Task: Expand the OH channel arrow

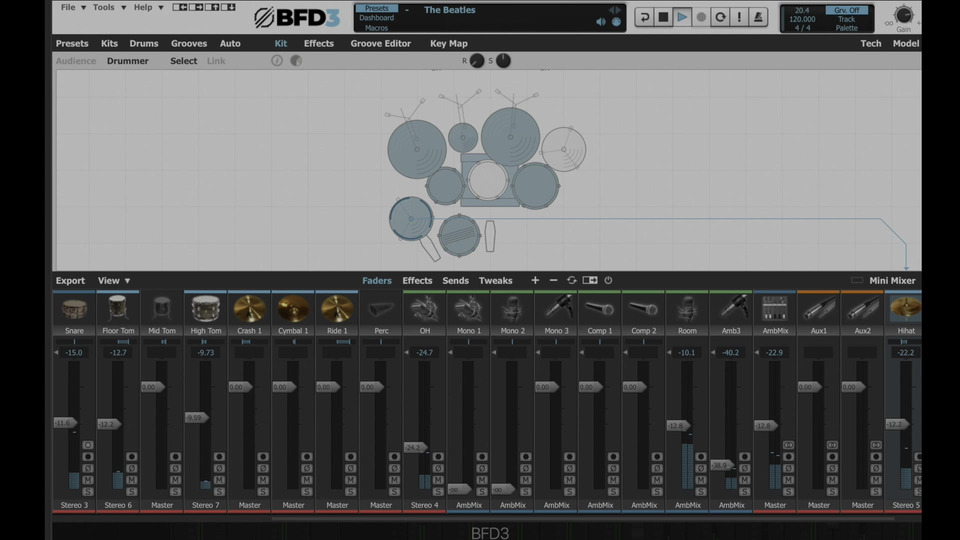Action: coord(407,353)
